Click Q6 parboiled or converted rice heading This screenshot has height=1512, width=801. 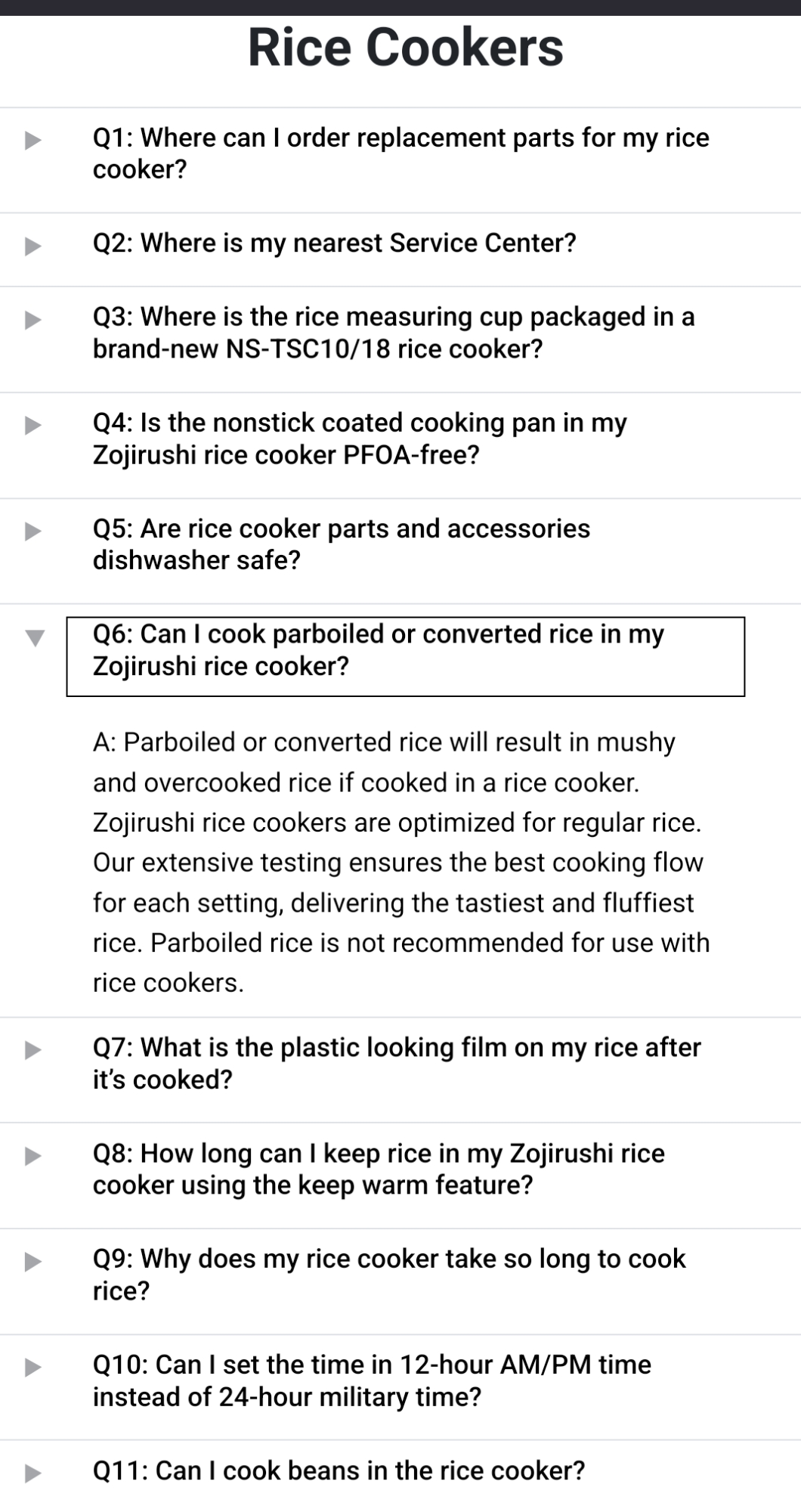[378, 650]
